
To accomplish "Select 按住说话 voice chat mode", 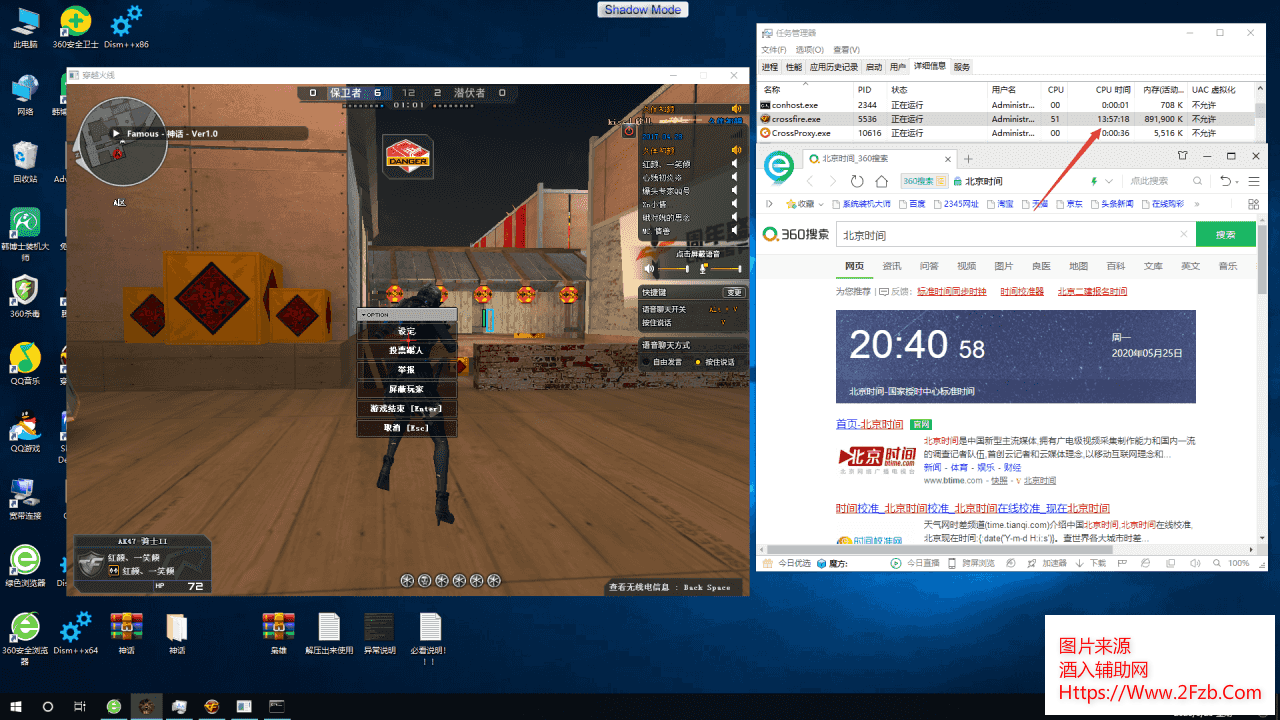I will [x=714, y=362].
